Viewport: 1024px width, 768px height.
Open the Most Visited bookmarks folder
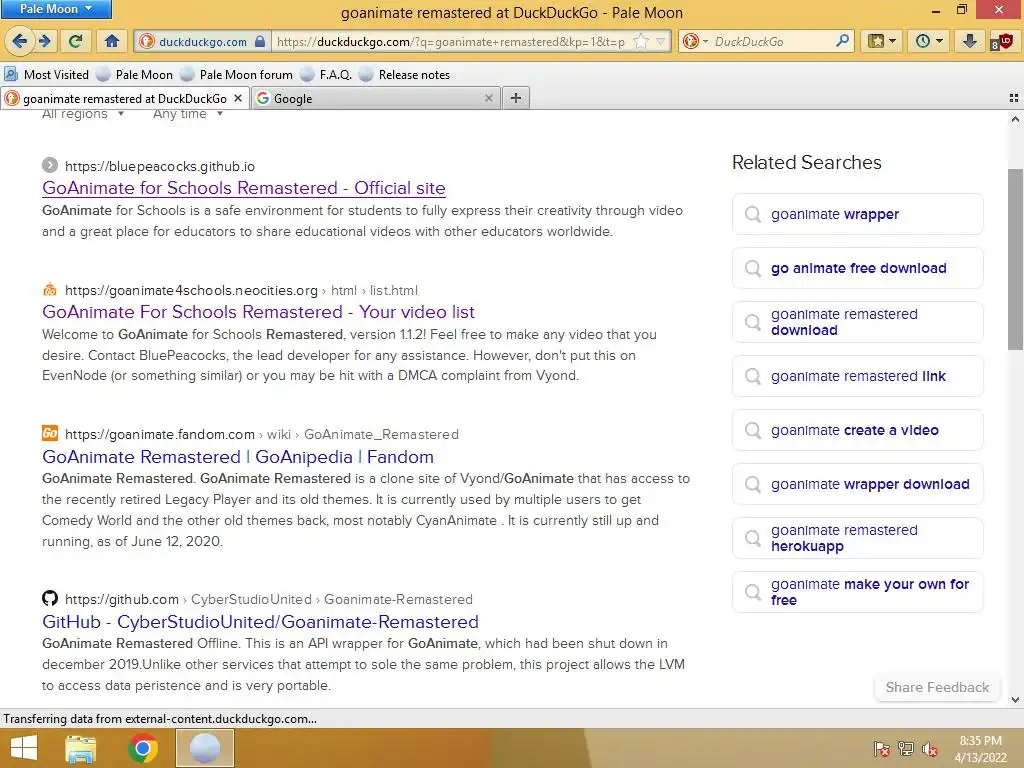click(x=46, y=74)
